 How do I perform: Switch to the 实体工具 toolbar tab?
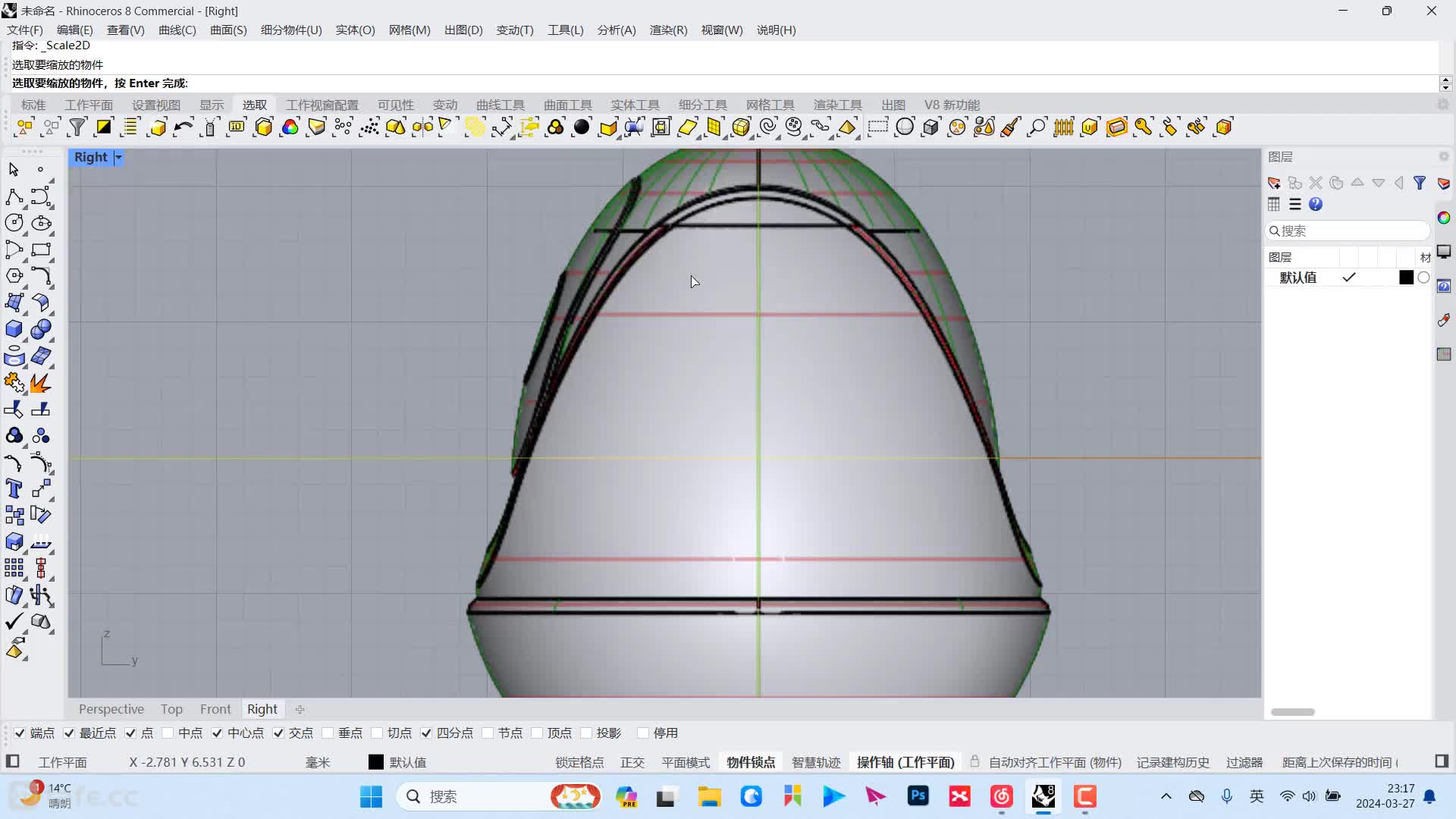(x=635, y=105)
